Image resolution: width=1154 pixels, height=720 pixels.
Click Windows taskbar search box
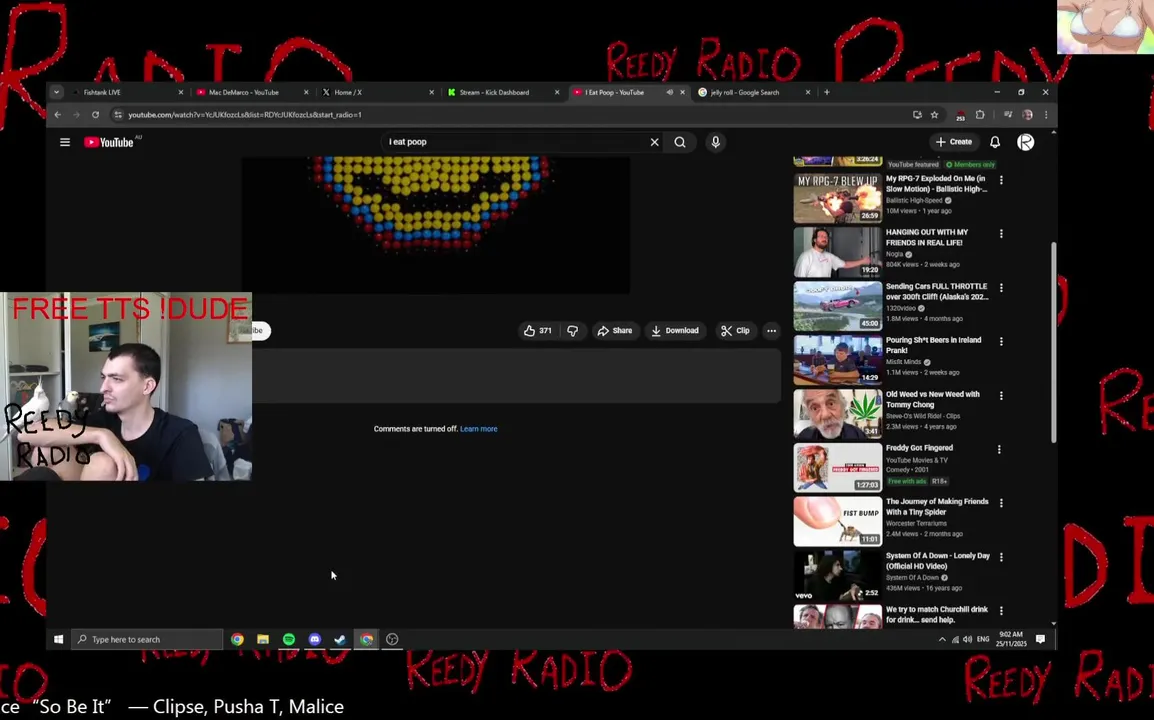[147, 639]
